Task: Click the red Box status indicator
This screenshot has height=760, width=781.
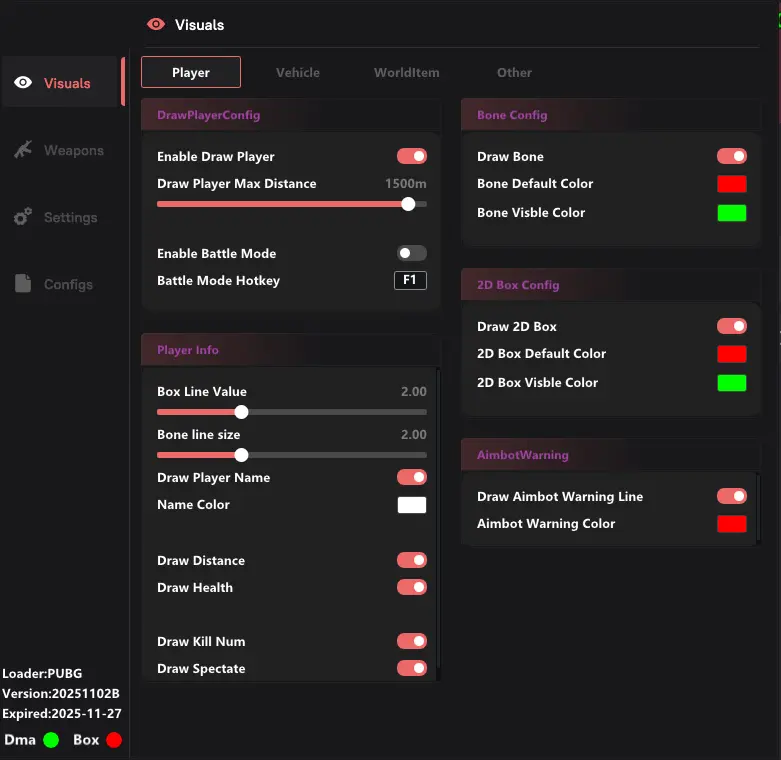Action: click(x=114, y=740)
